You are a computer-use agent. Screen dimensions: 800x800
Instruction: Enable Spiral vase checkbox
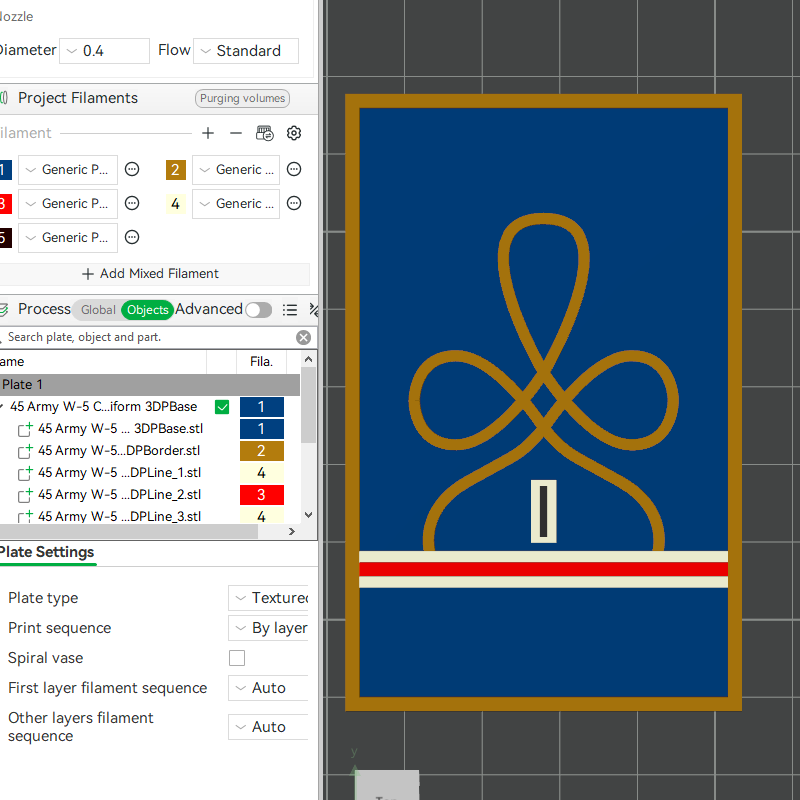click(237, 658)
